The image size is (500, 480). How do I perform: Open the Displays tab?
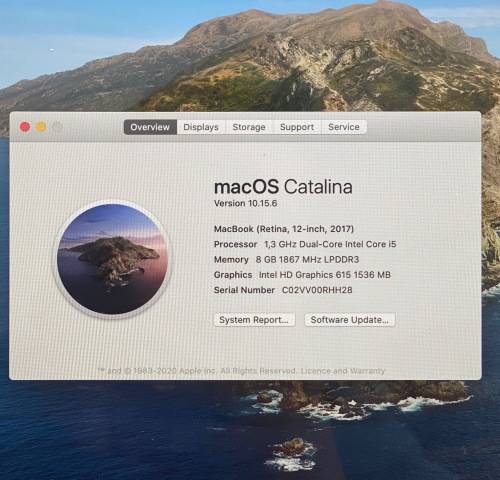[x=201, y=127]
